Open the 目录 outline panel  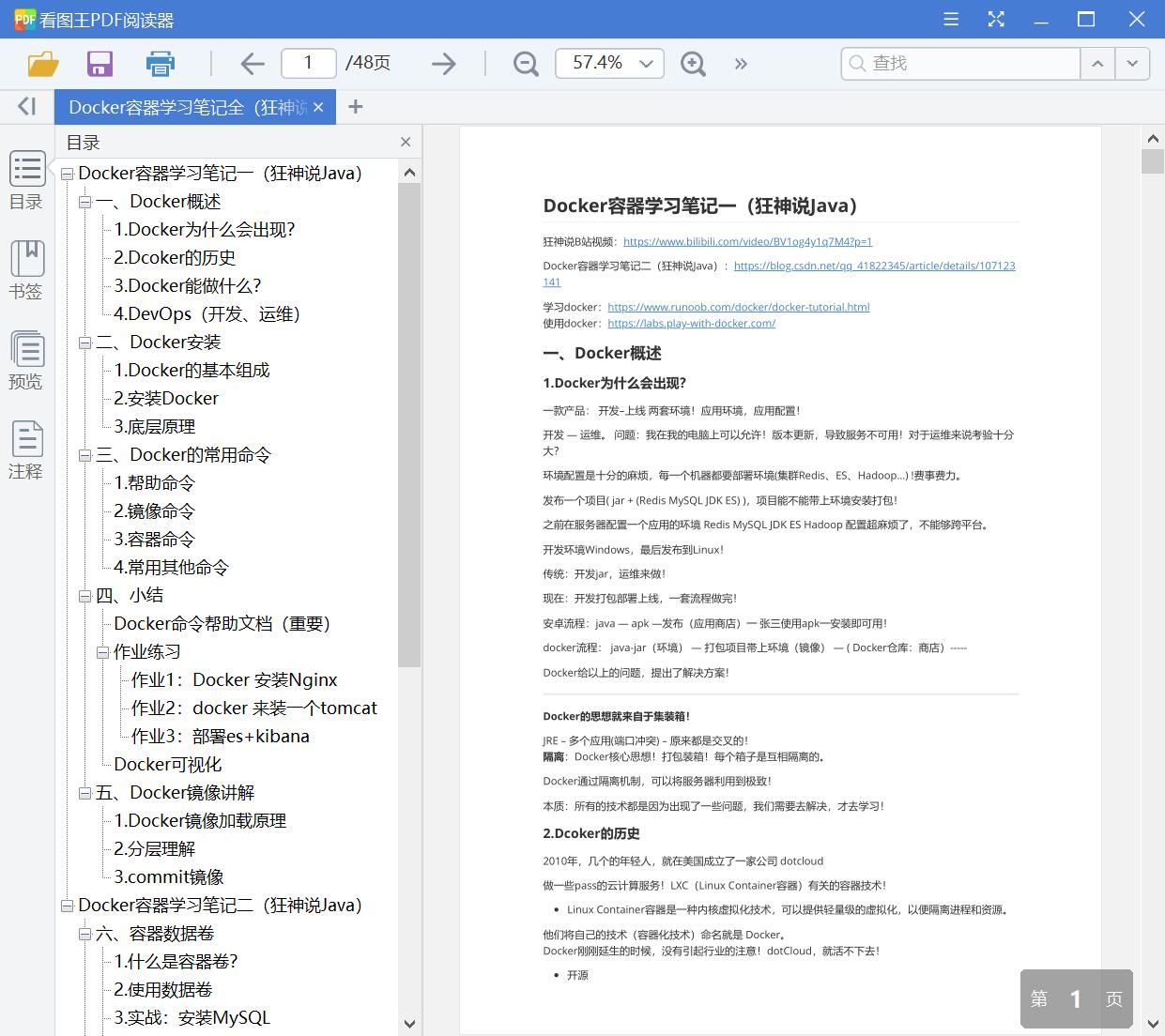click(26, 180)
